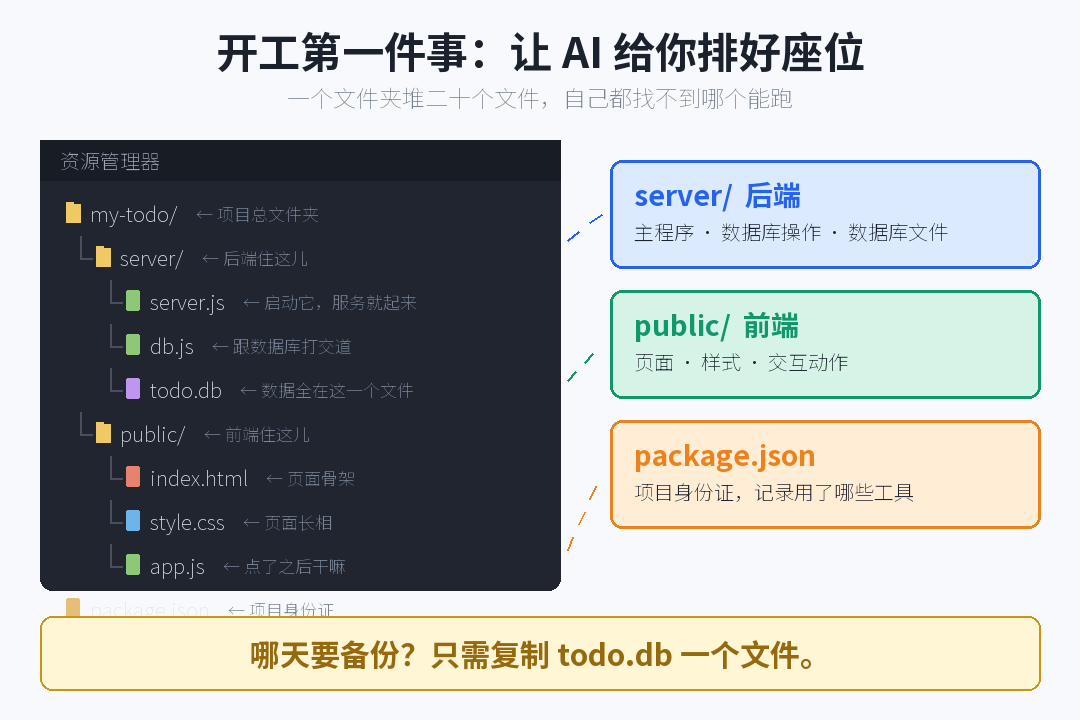
Task: Click the text 页面 · 样式 · 交互动作
Action: coord(741,363)
